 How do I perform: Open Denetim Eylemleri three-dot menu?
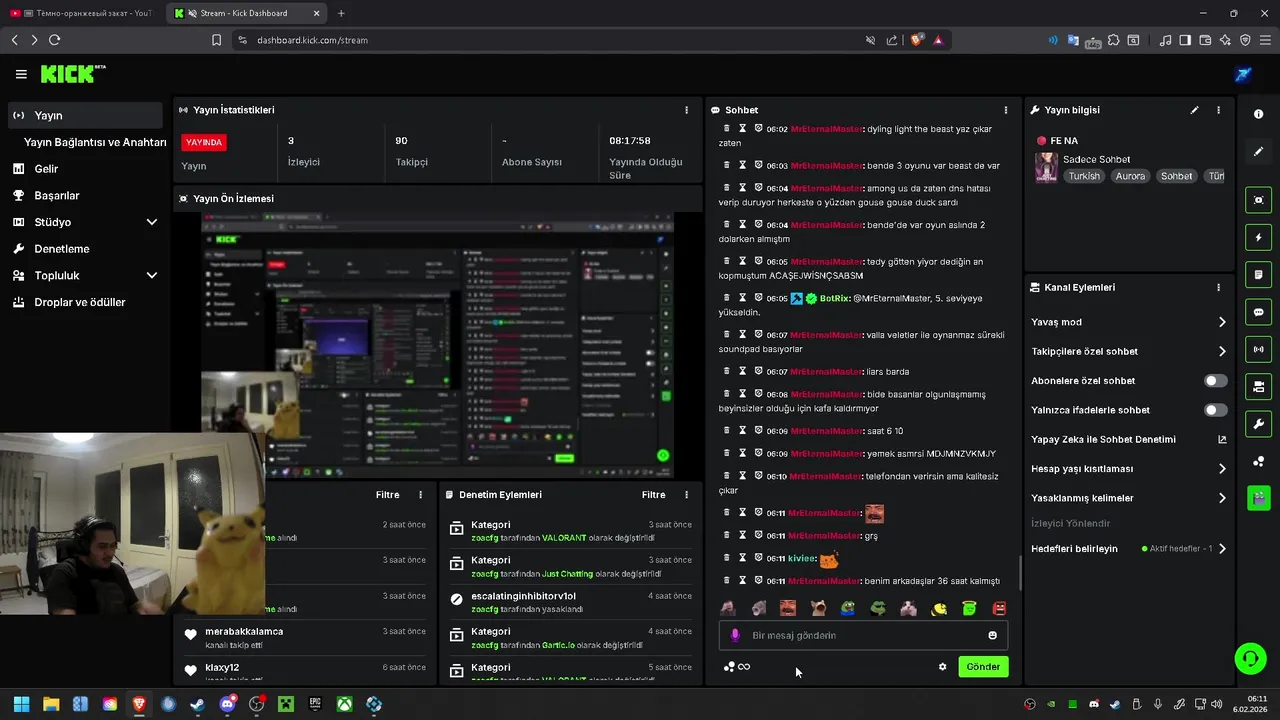686,495
